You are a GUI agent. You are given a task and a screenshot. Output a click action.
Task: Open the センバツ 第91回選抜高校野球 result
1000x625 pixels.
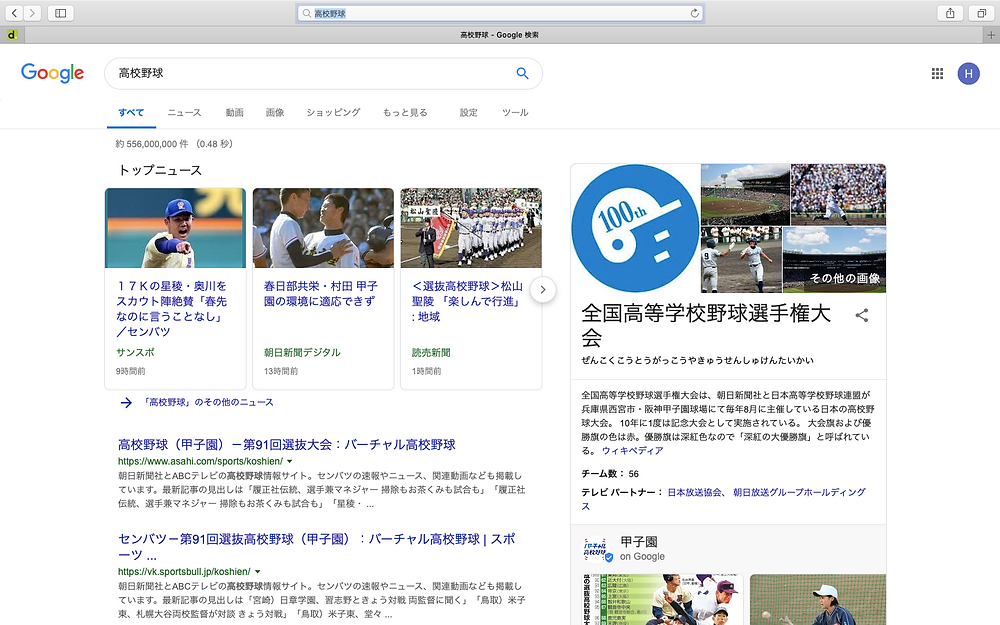(316, 547)
